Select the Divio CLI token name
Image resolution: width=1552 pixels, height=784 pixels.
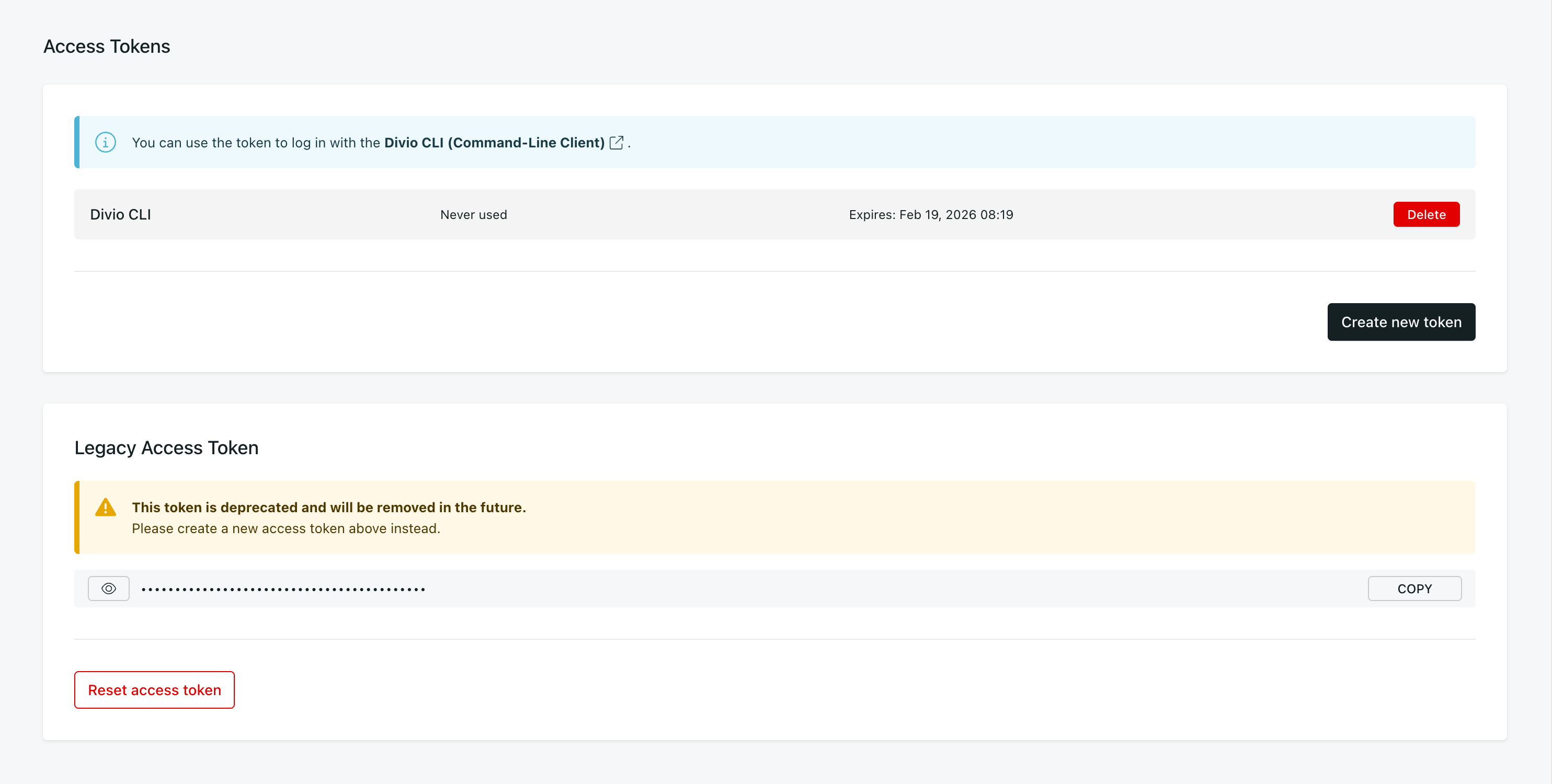[x=120, y=215]
